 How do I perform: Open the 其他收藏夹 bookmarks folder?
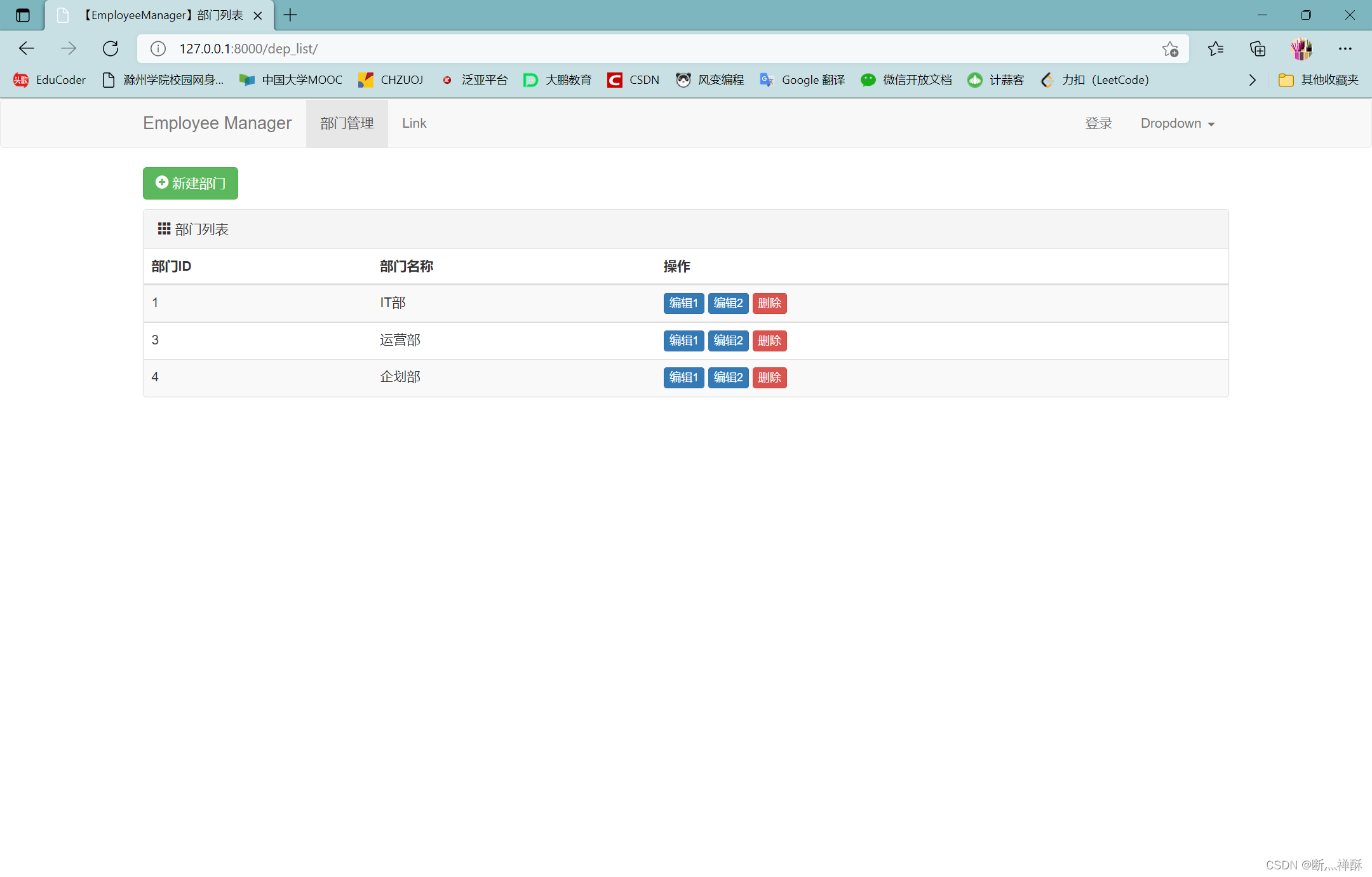coord(1319,80)
